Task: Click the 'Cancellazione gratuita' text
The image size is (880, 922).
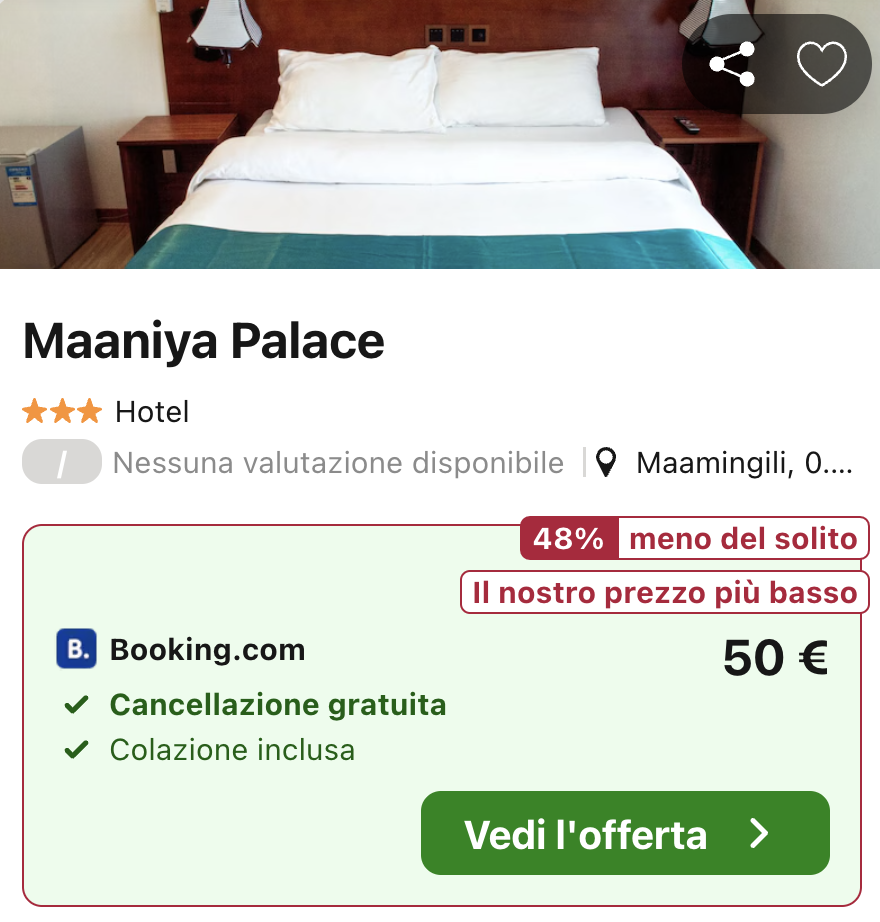Action: coord(278,705)
